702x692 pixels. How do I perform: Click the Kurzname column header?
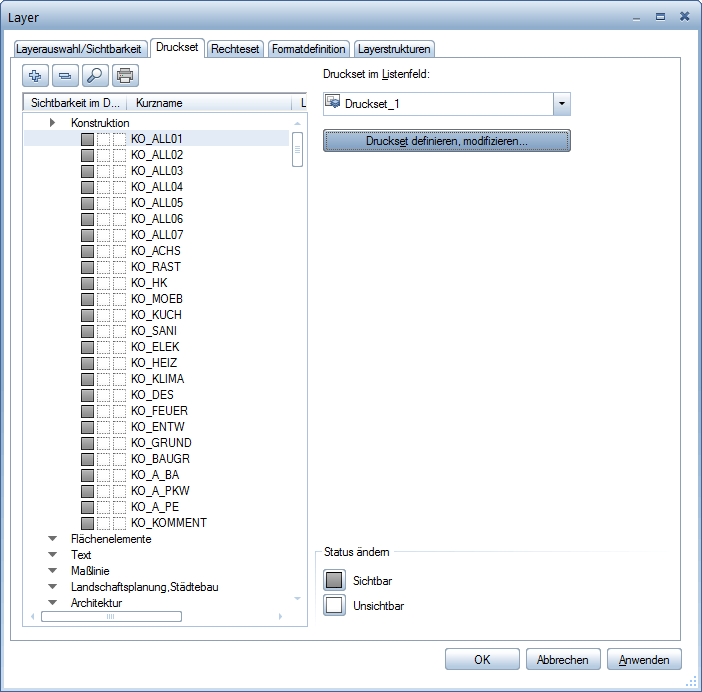click(x=209, y=103)
